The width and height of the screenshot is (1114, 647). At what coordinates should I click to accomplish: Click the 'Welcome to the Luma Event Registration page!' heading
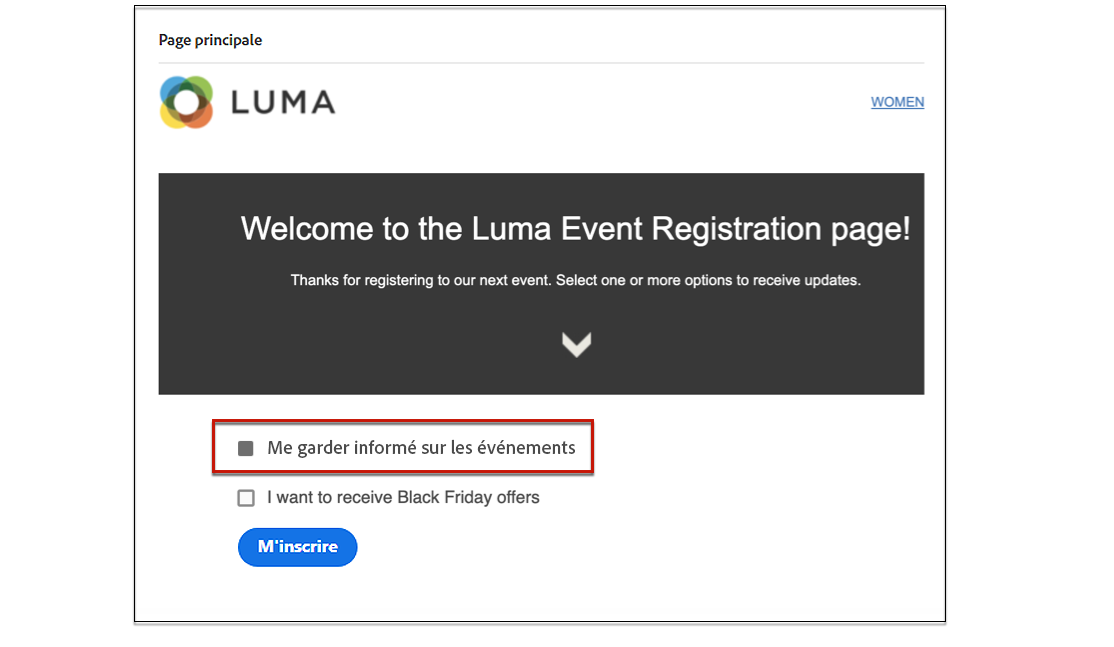pyautogui.click(x=576, y=229)
